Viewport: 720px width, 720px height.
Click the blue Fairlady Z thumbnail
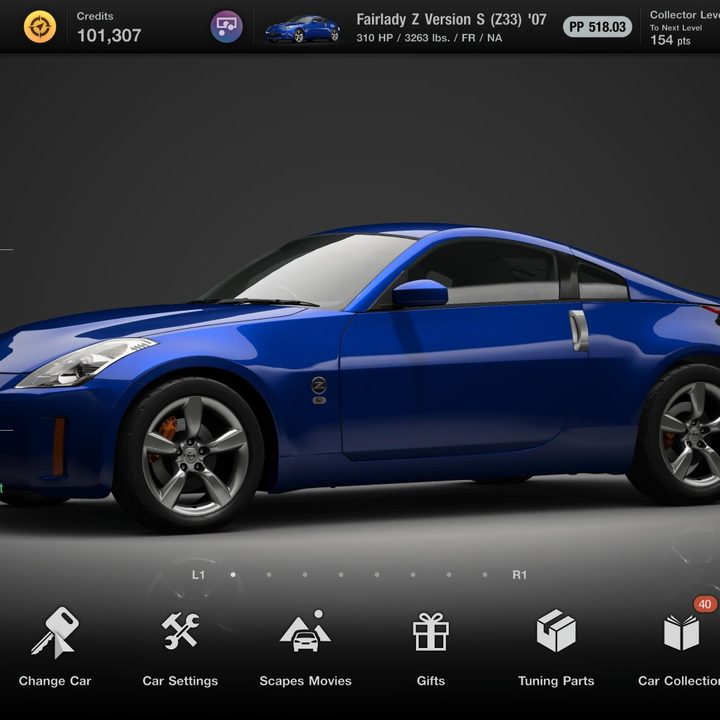(303, 28)
